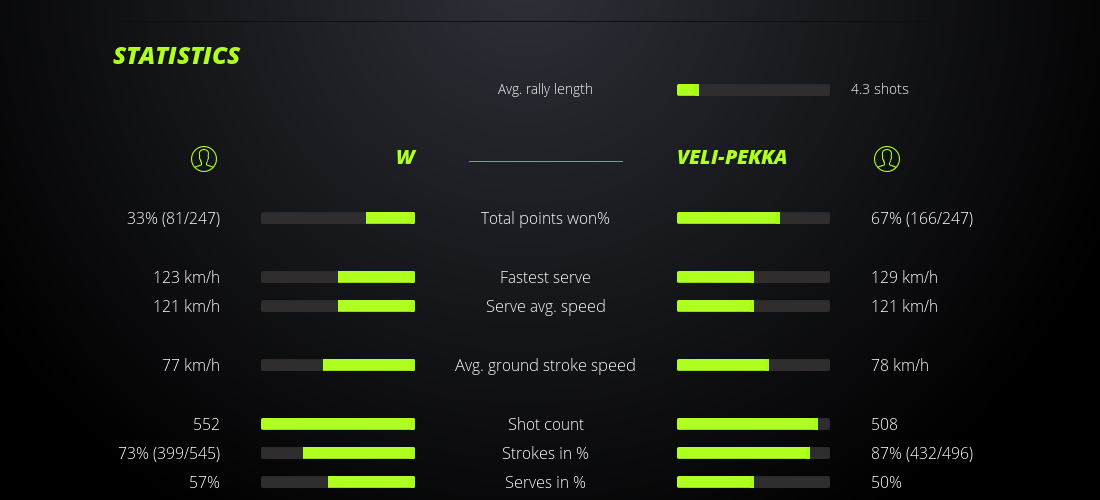Click the 4.3 shots value
The image size is (1100, 500).
point(879,89)
